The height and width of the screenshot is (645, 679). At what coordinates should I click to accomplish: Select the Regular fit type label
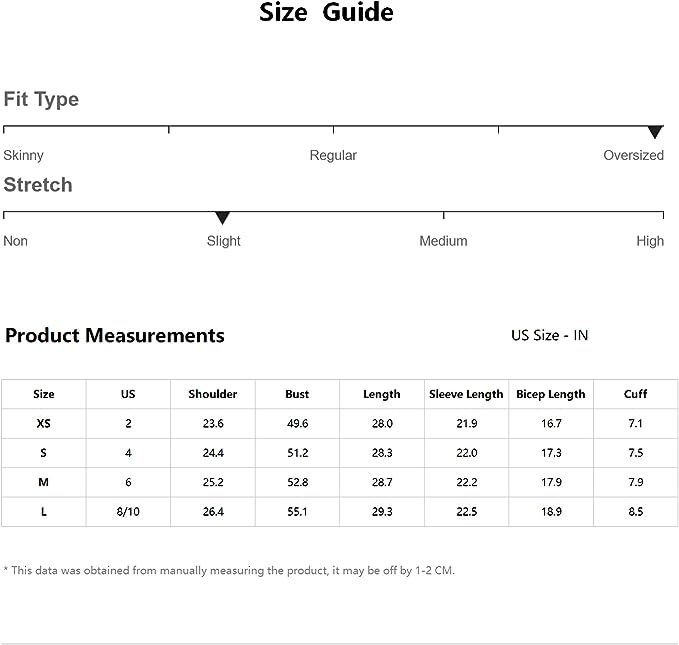pyautogui.click(x=333, y=156)
